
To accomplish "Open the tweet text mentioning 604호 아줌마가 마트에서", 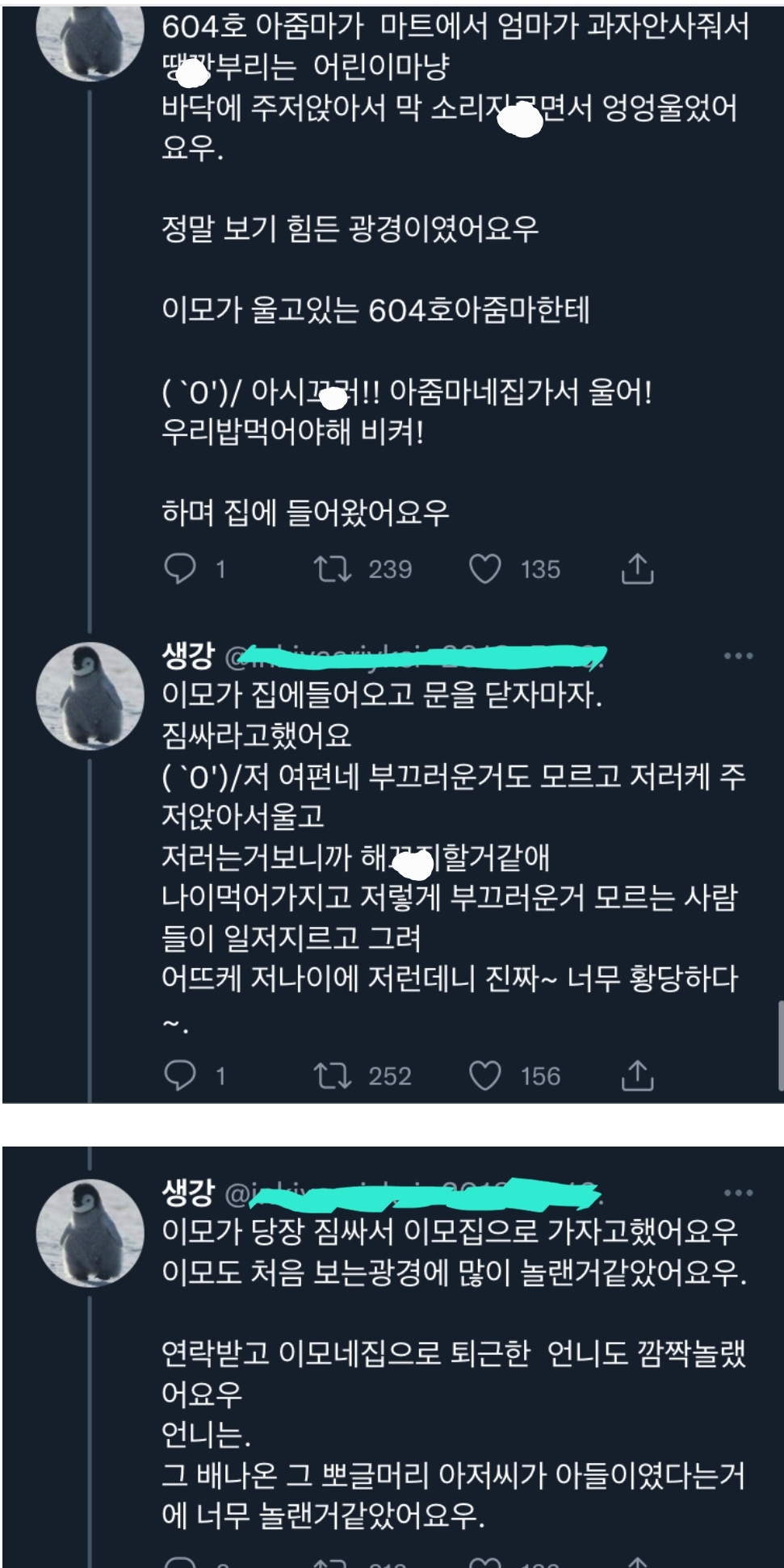I will (455, 87).
